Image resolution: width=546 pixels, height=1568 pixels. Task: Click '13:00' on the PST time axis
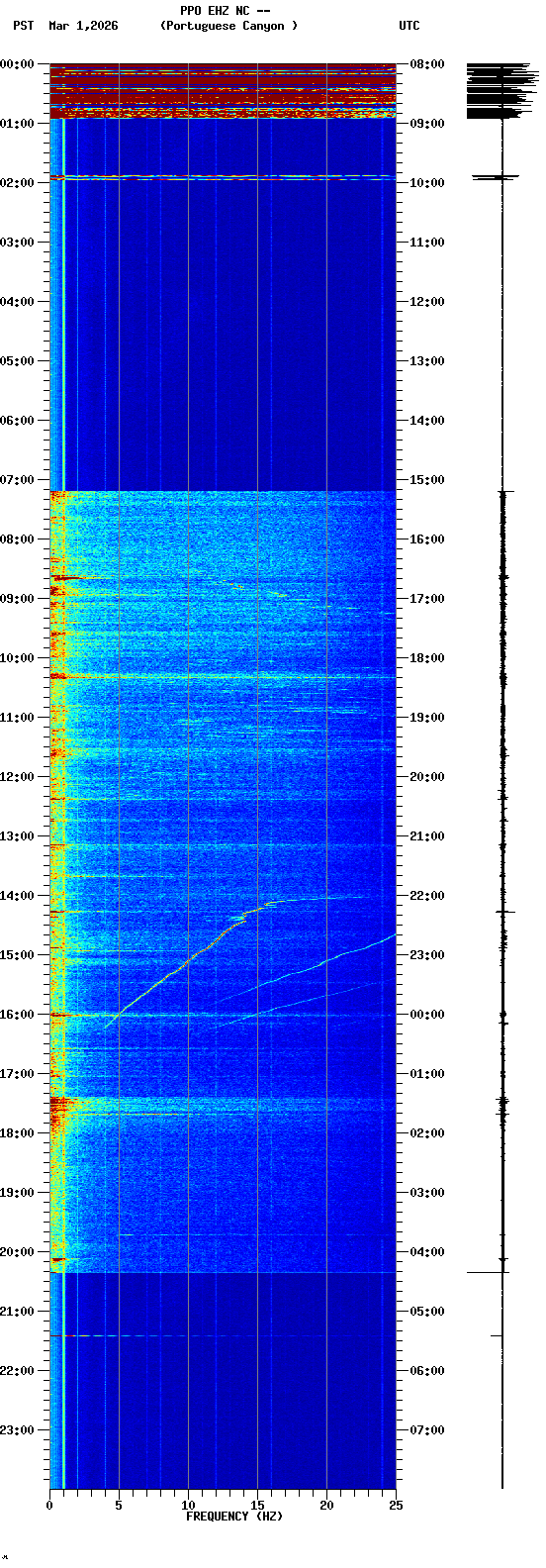[x=18, y=836]
